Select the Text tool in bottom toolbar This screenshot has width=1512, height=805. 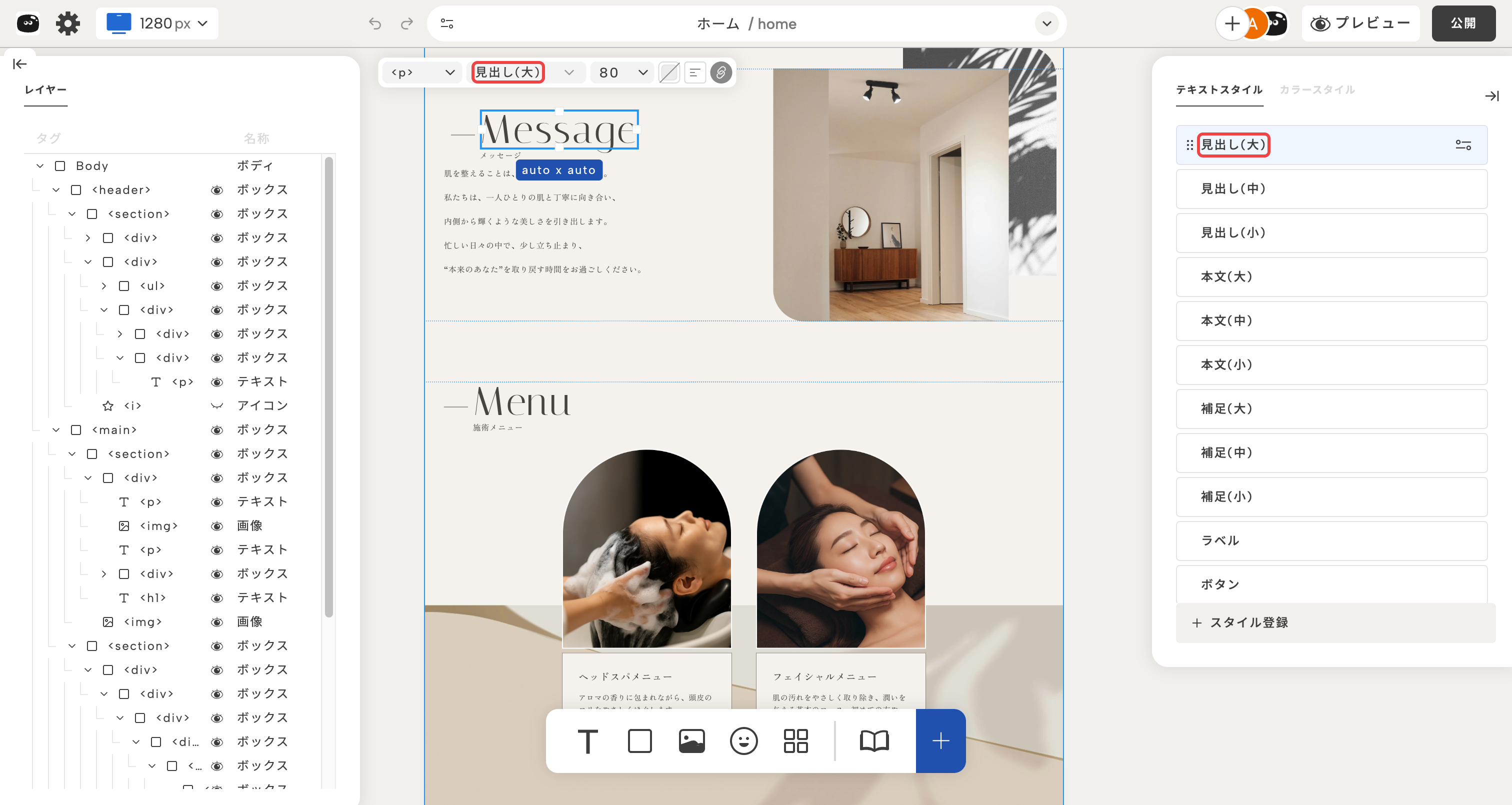click(587, 740)
